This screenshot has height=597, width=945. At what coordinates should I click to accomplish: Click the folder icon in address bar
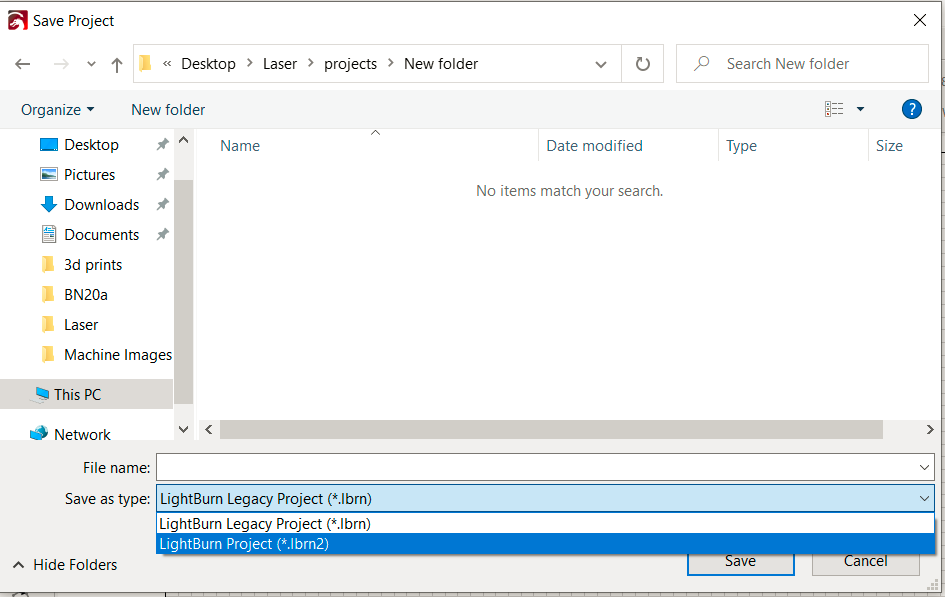[x=145, y=63]
